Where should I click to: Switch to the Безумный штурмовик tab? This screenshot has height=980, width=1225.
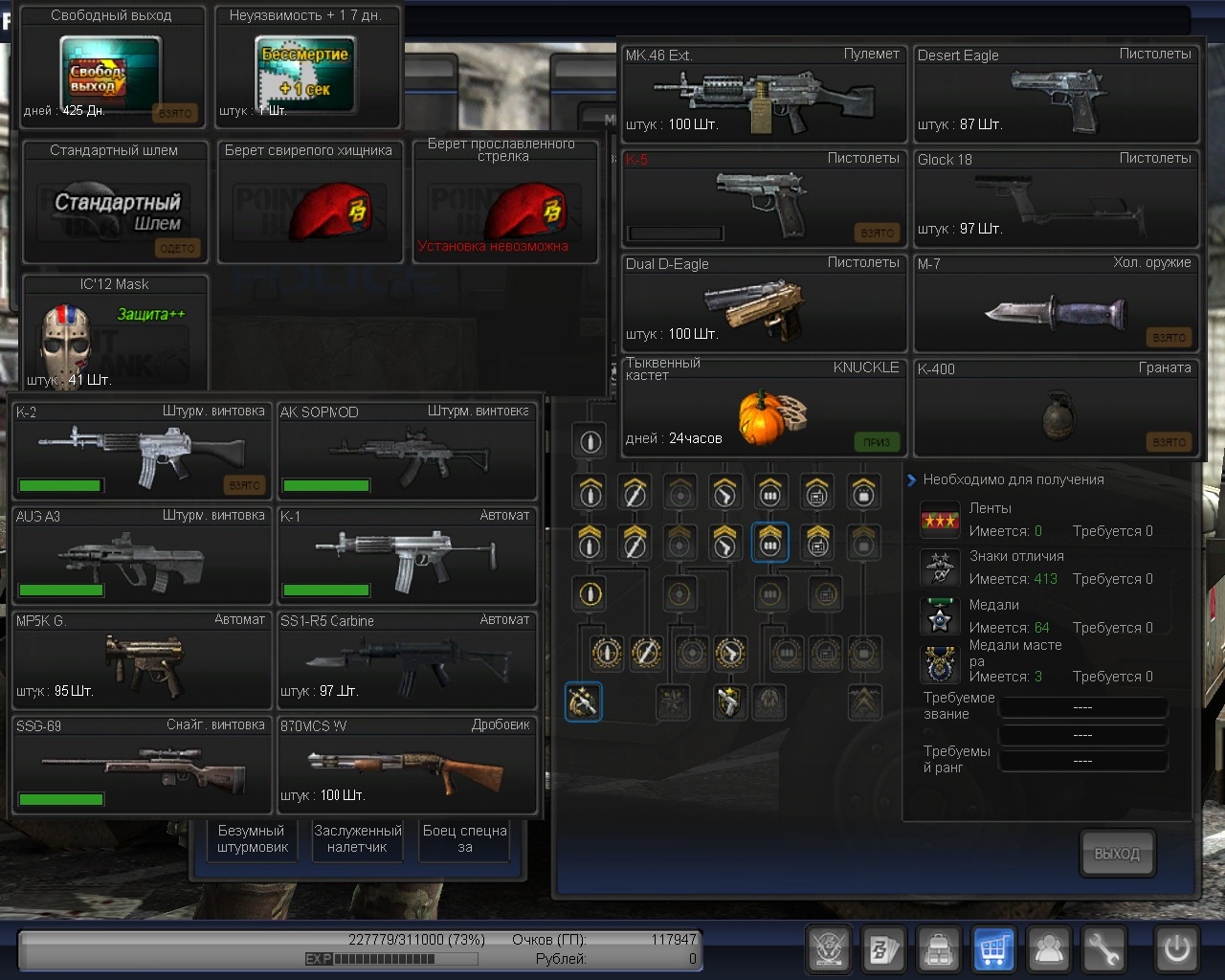(253, 838)
